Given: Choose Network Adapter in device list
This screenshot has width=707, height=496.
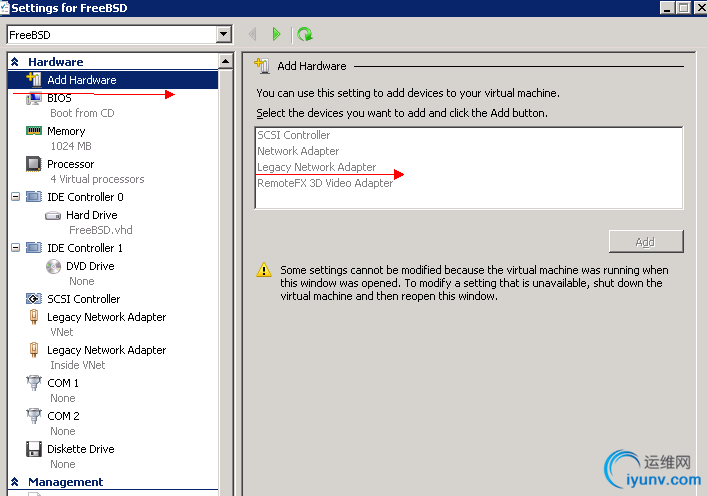Looking at the screenshot, I should click(298, 151).
